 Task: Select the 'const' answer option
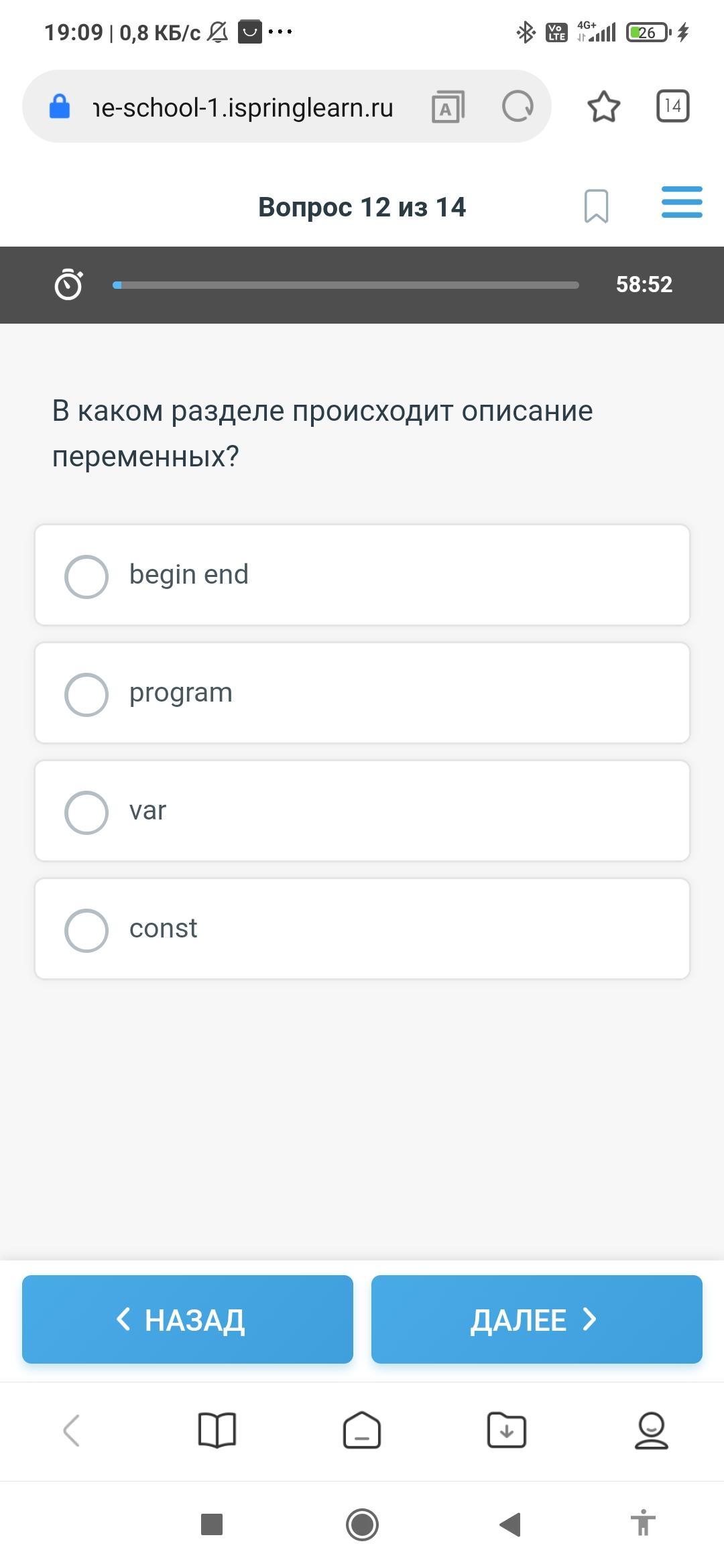(86, 930)
